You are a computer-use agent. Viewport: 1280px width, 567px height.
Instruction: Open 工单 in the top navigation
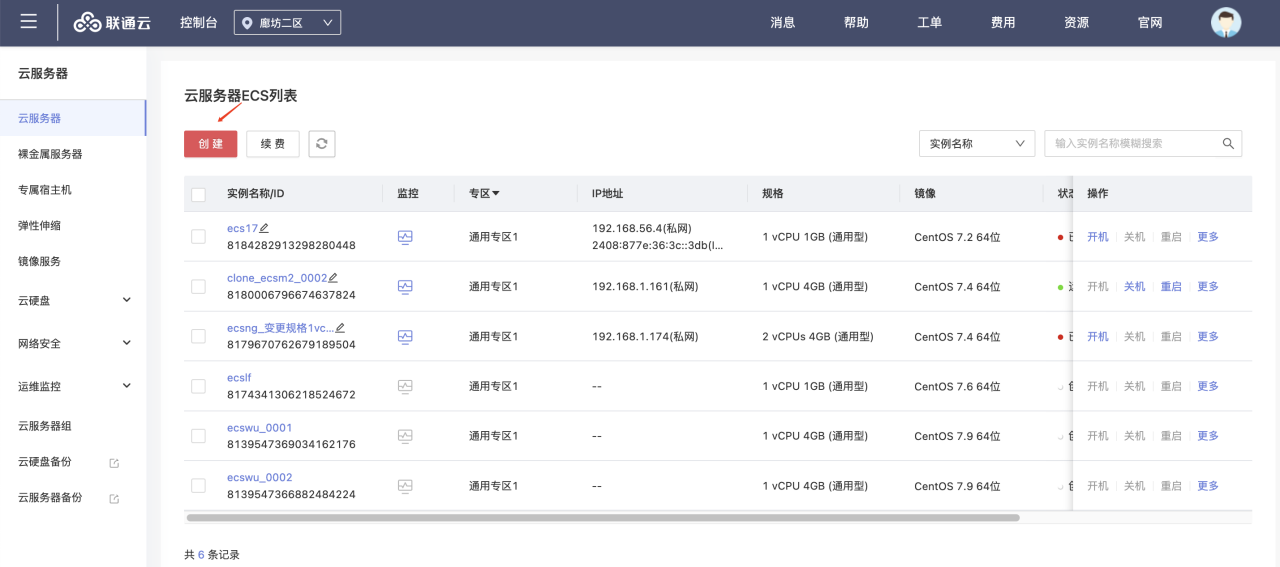[929, 23]
